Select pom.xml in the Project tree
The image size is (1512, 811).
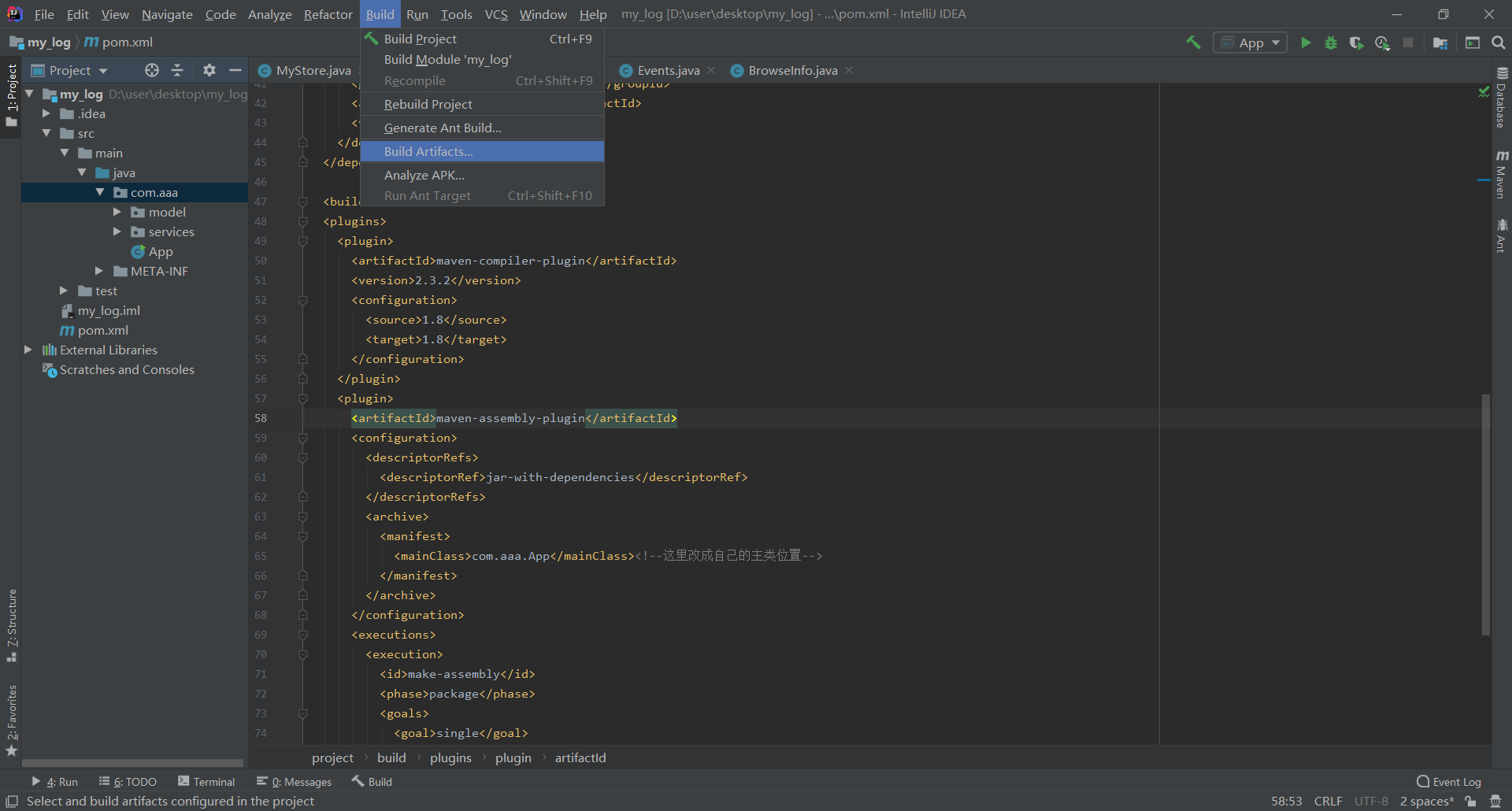102,330
